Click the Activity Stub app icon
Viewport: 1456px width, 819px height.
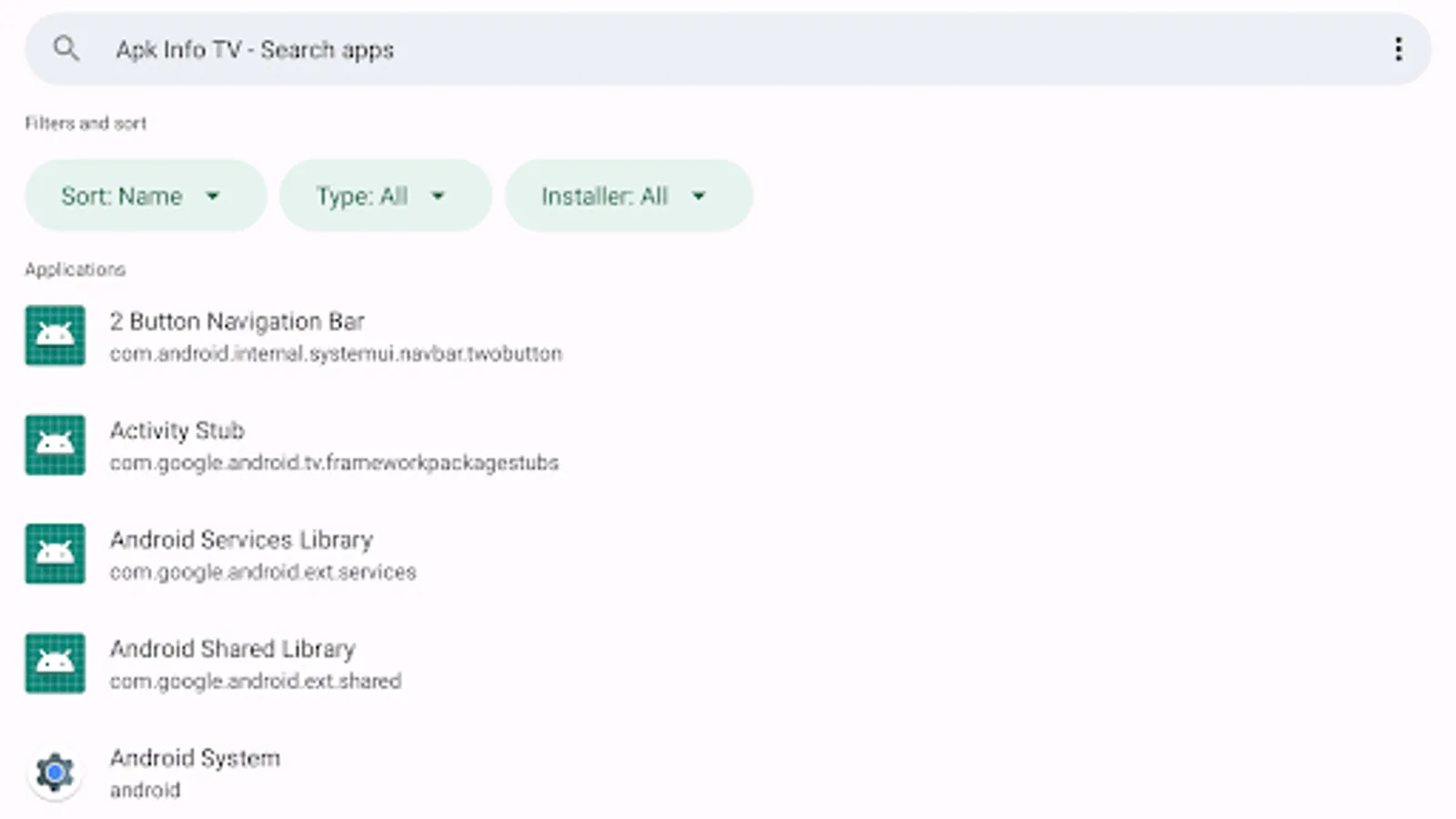56,445
